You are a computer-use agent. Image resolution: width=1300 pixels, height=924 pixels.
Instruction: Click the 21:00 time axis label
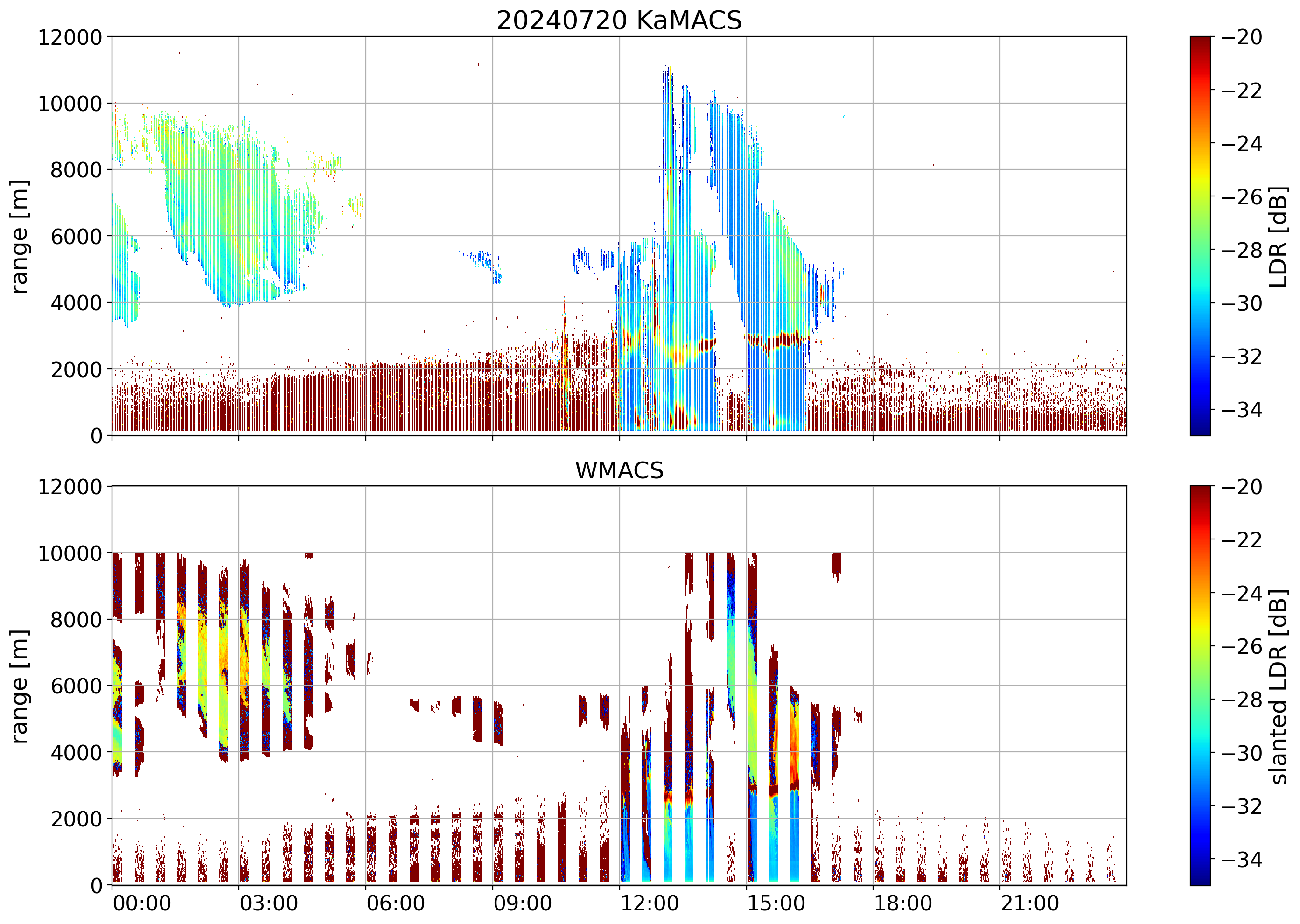(x=1030, y=903)
